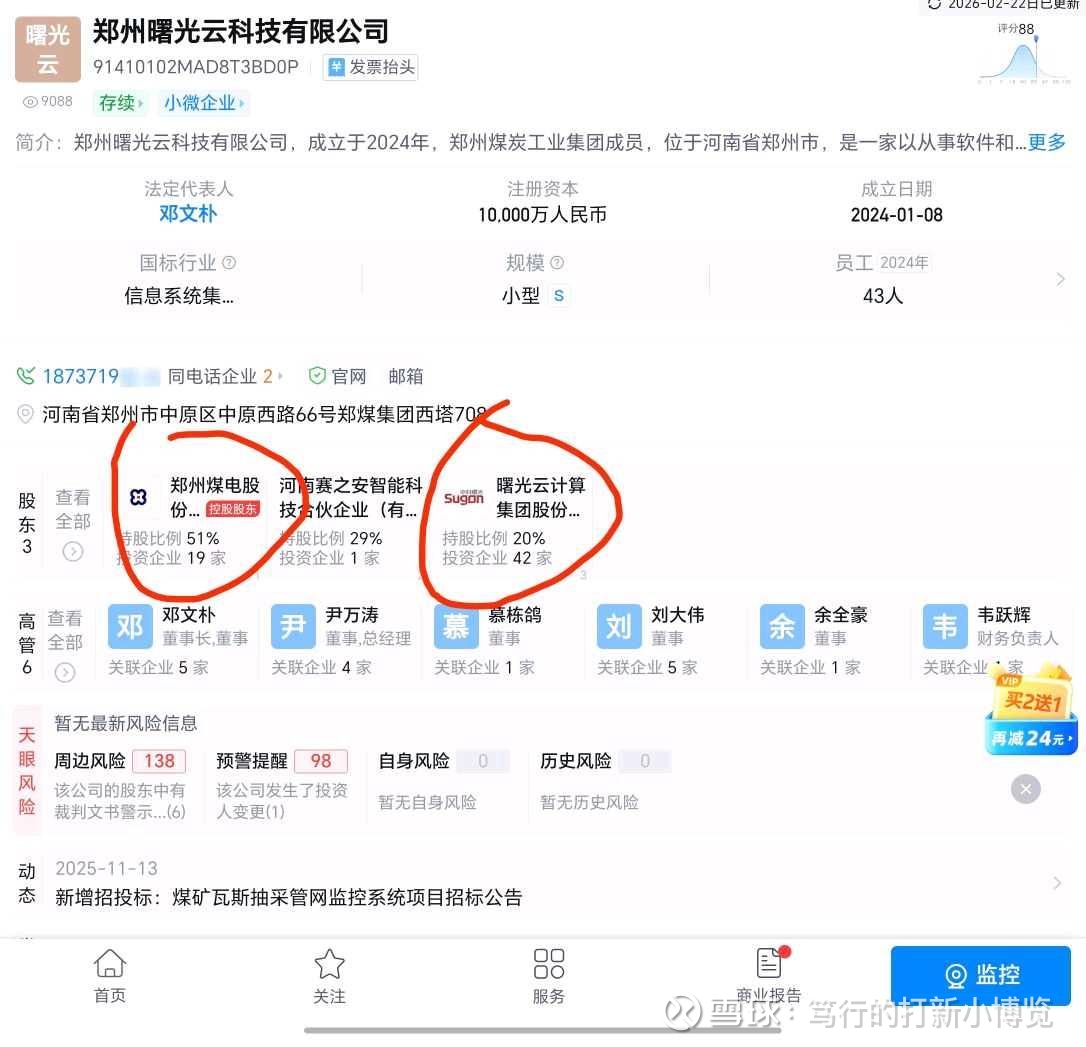This screenshot has width=1086, height=1047.
Task: Tap the location pin icon by address
Action: [x=26, y=414]
